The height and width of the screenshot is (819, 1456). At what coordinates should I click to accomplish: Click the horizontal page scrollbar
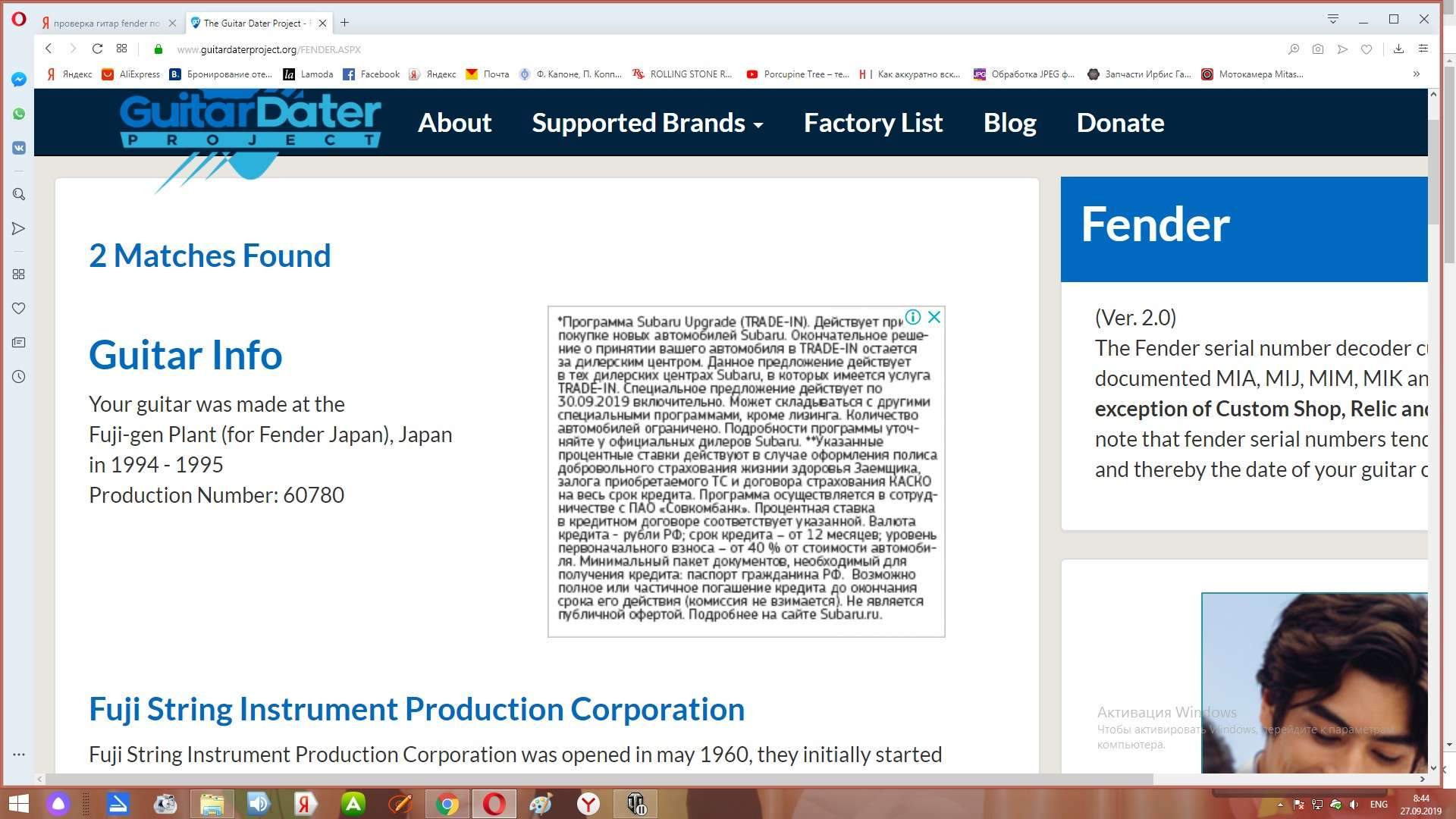pos(599,779)
